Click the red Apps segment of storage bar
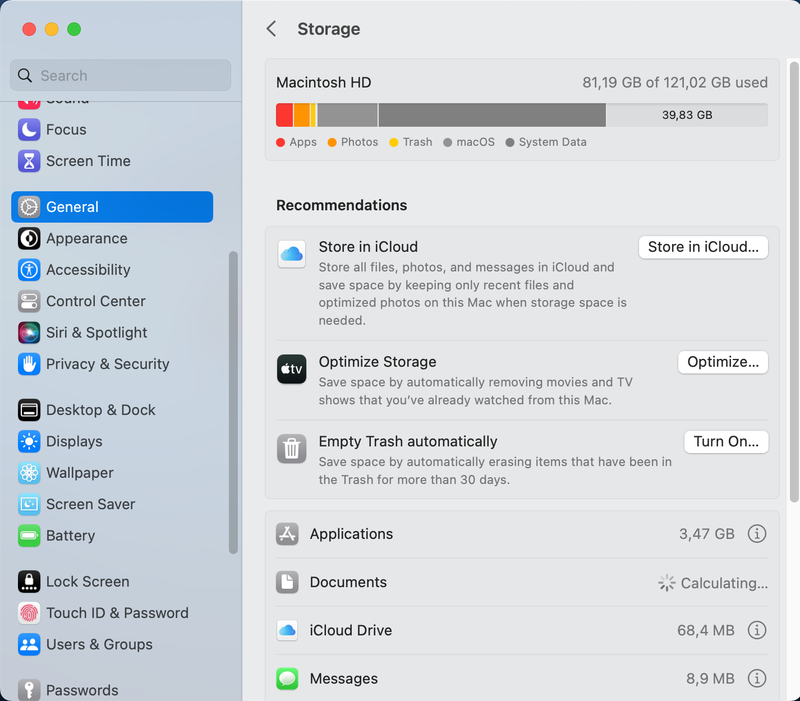Screen dimensions: 800x701 tap(284, 115)
